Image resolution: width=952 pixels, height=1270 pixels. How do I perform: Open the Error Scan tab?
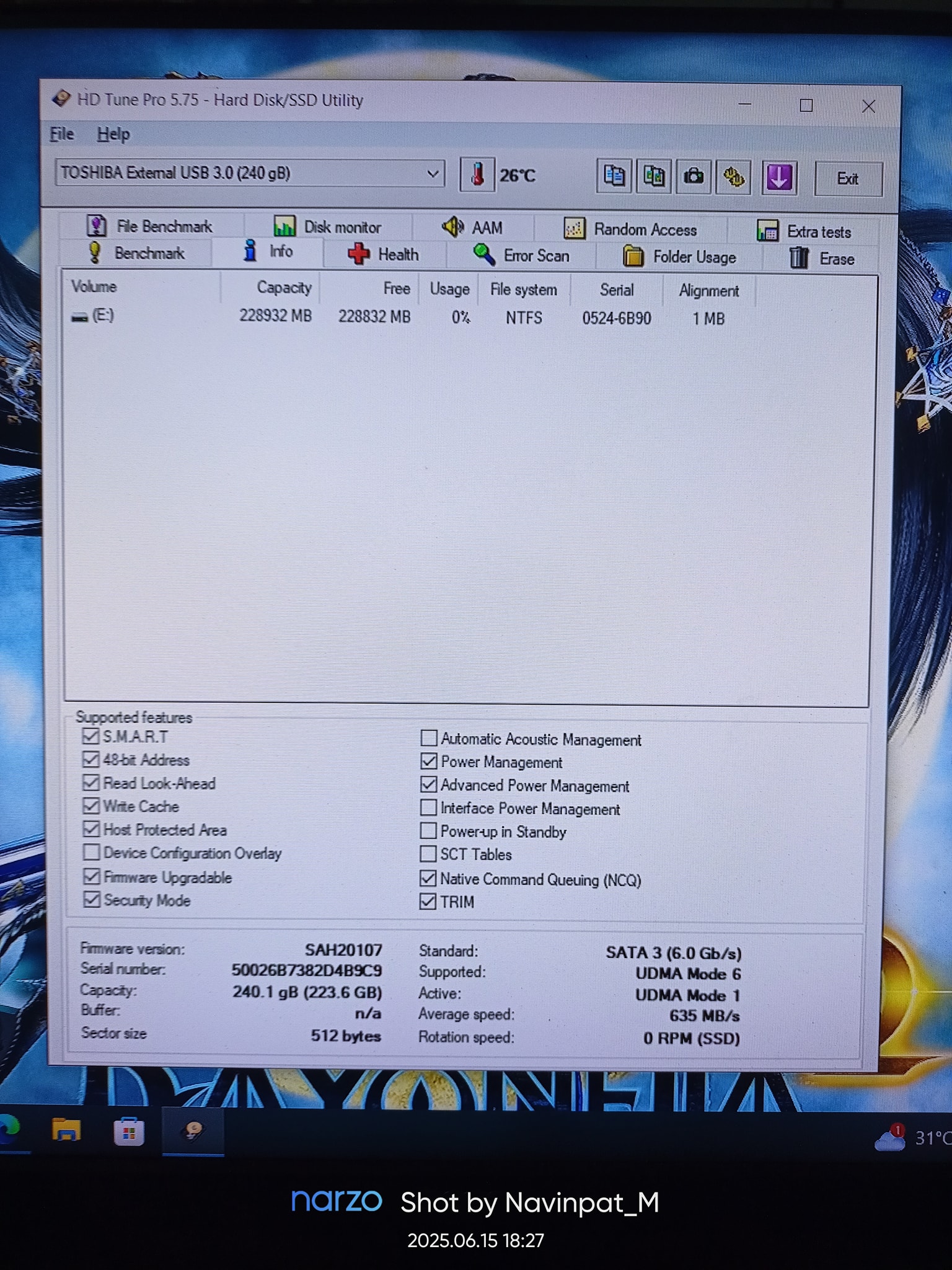pos(521,255)
